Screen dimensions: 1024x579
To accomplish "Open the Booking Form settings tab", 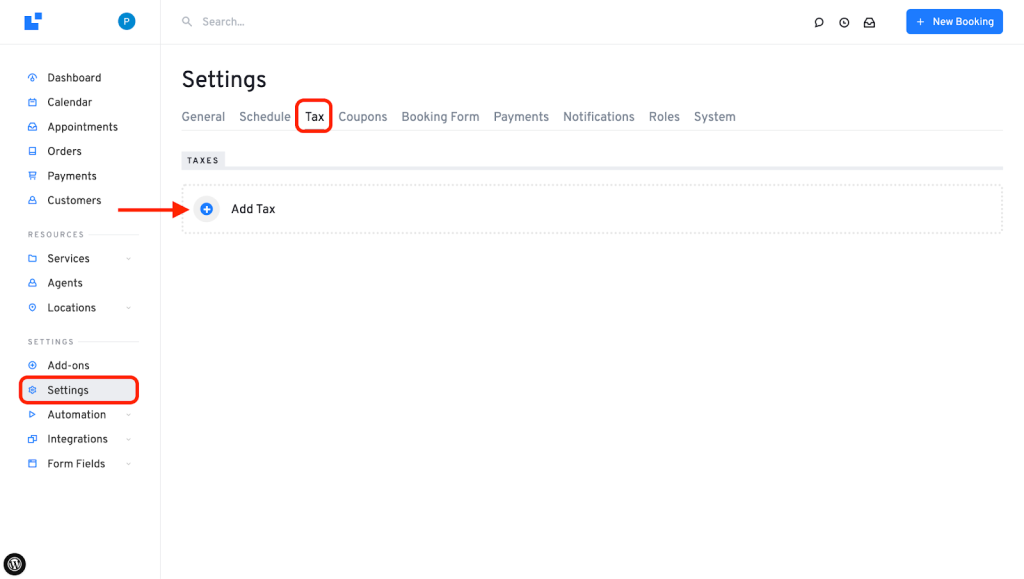I will (440, 117).
